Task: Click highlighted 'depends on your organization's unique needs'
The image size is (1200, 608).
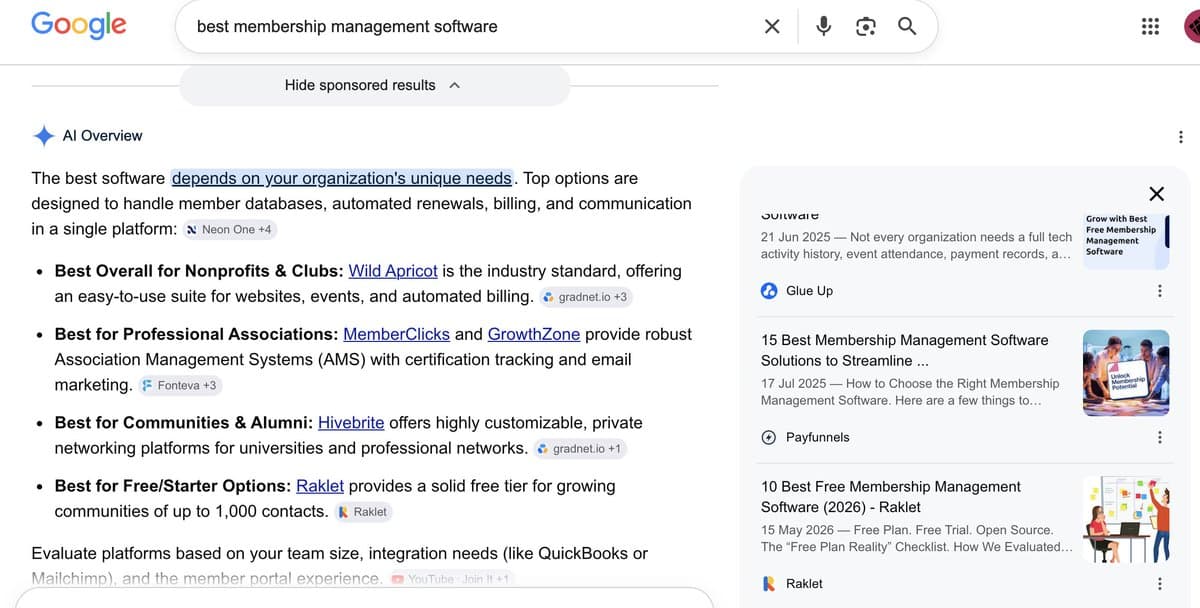Action: coord(342,179)
